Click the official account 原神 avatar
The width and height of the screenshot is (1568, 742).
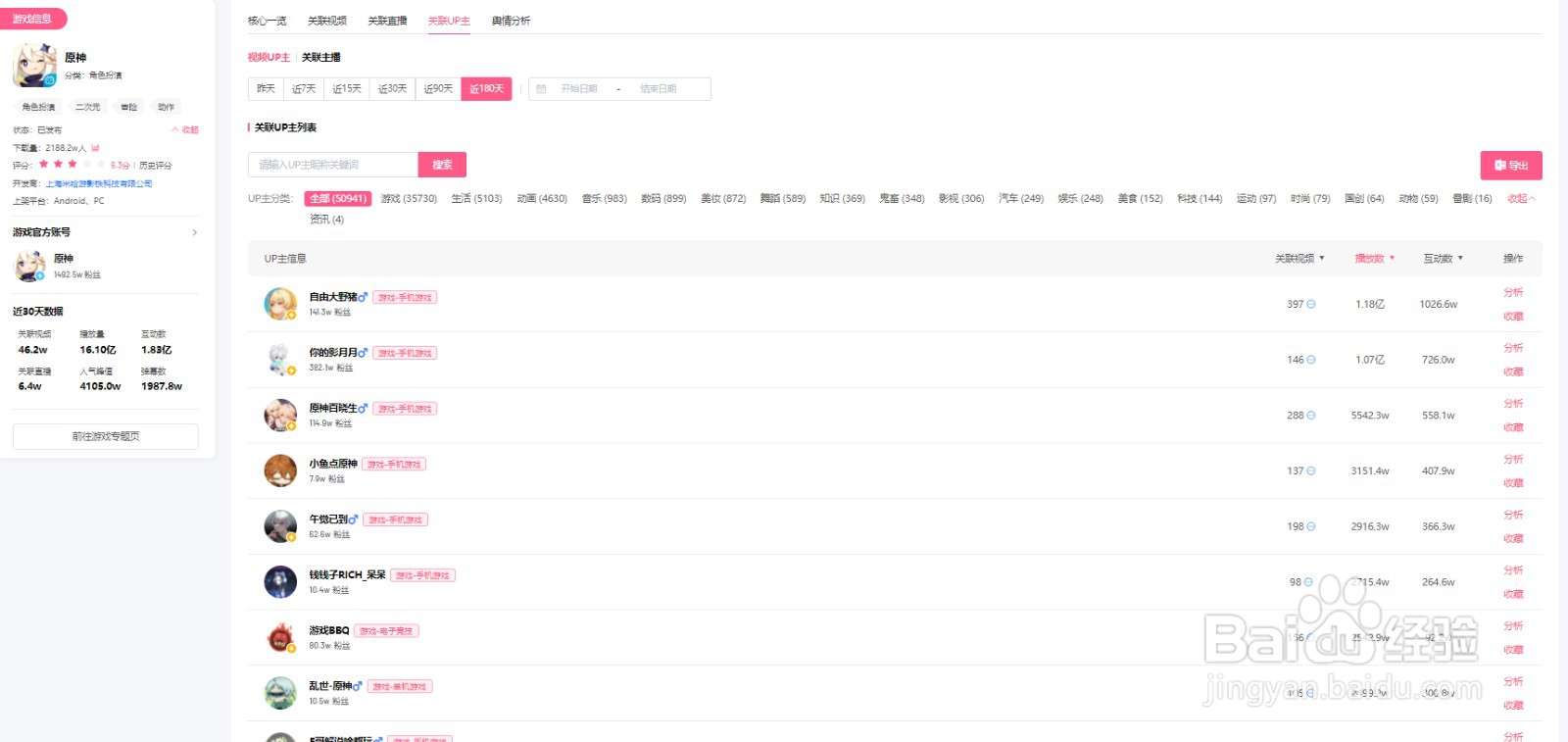click(29, 266)
